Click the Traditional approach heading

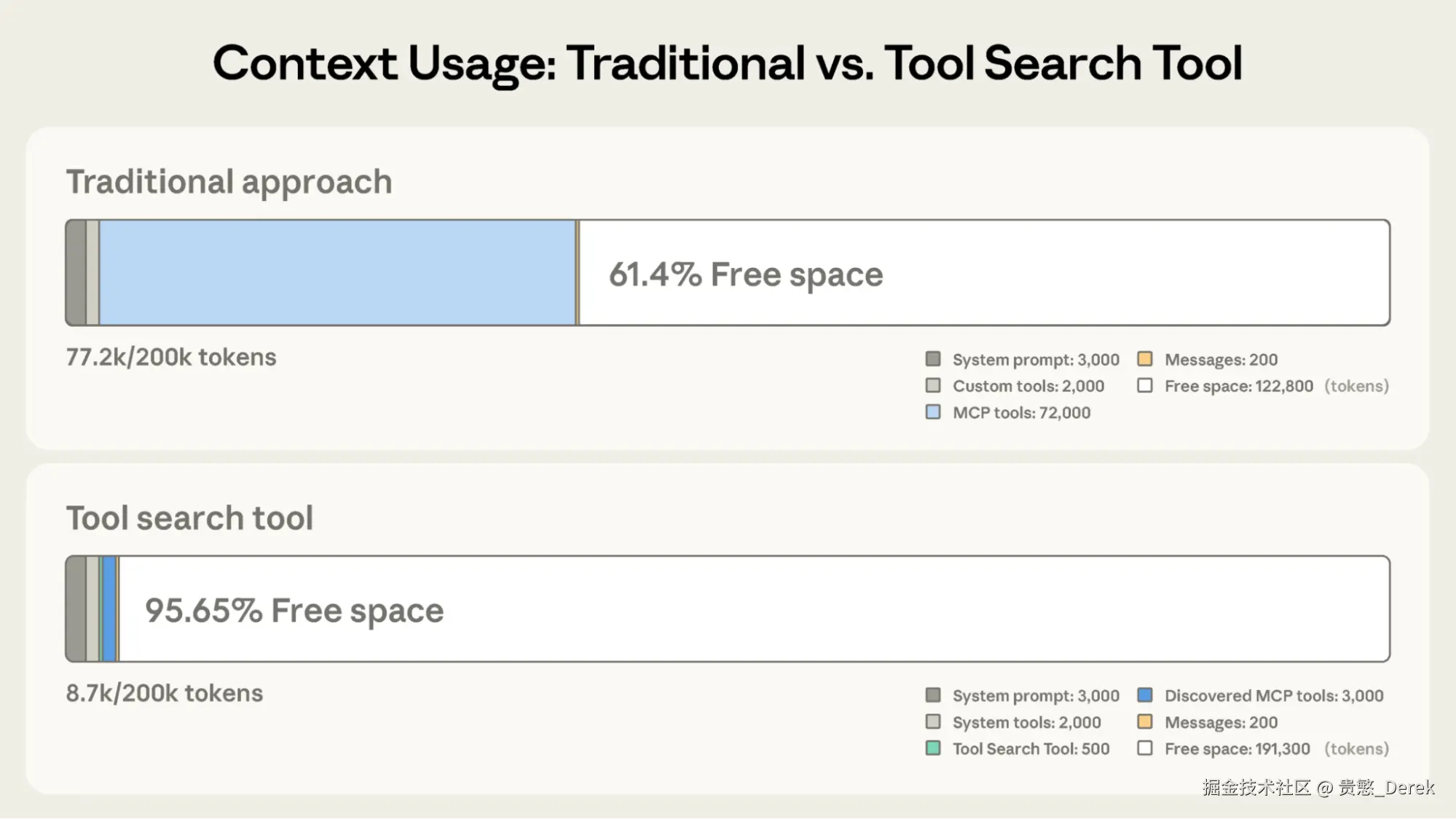[x=229, y=182]
